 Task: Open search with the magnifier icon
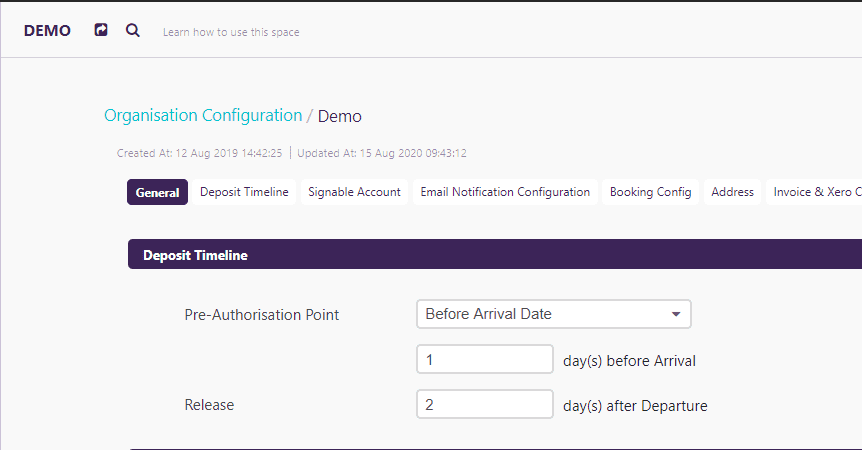click(132, 30)
